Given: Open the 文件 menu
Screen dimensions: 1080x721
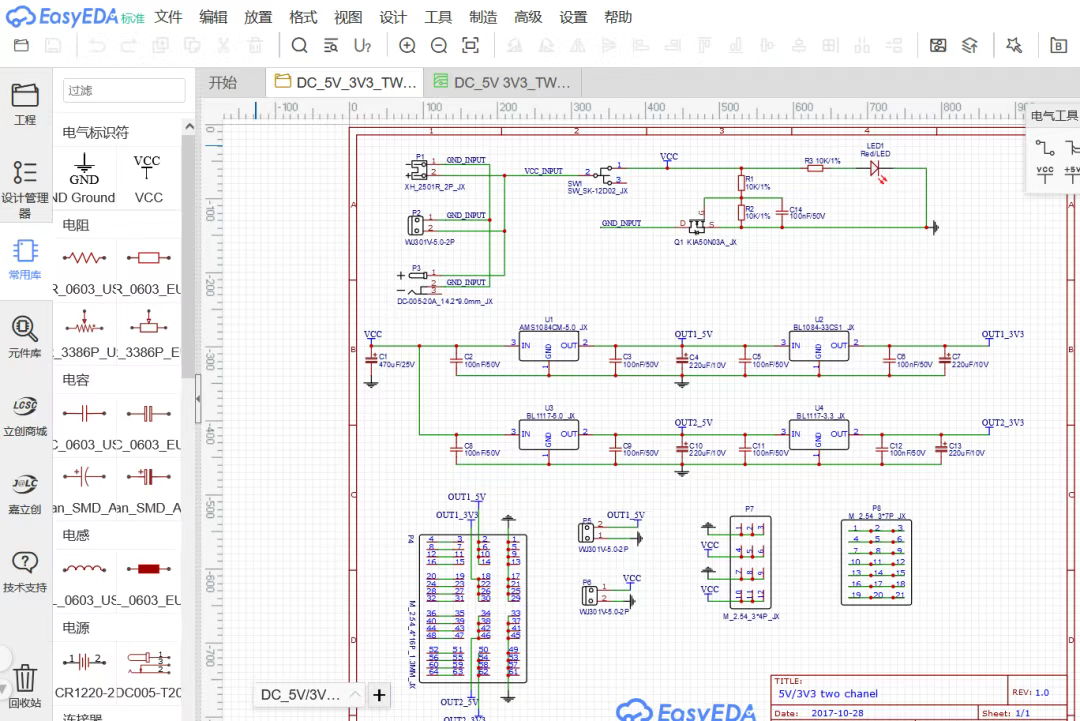Looking at the screenshot, I should (x=169, y=17).
